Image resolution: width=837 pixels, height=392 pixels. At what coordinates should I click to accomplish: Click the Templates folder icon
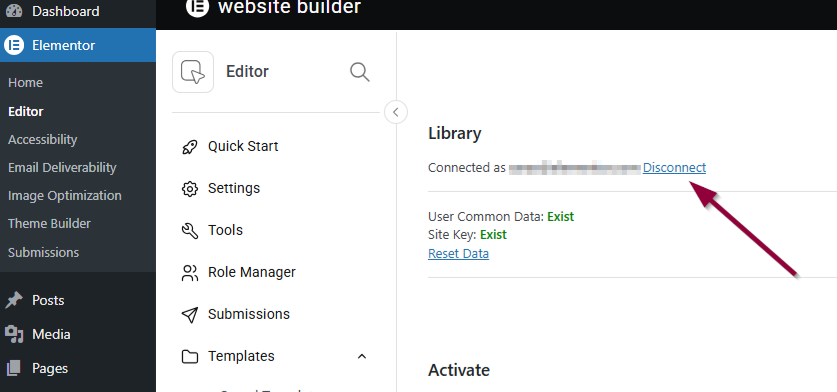pyautogui.click(x=190, y=357)
